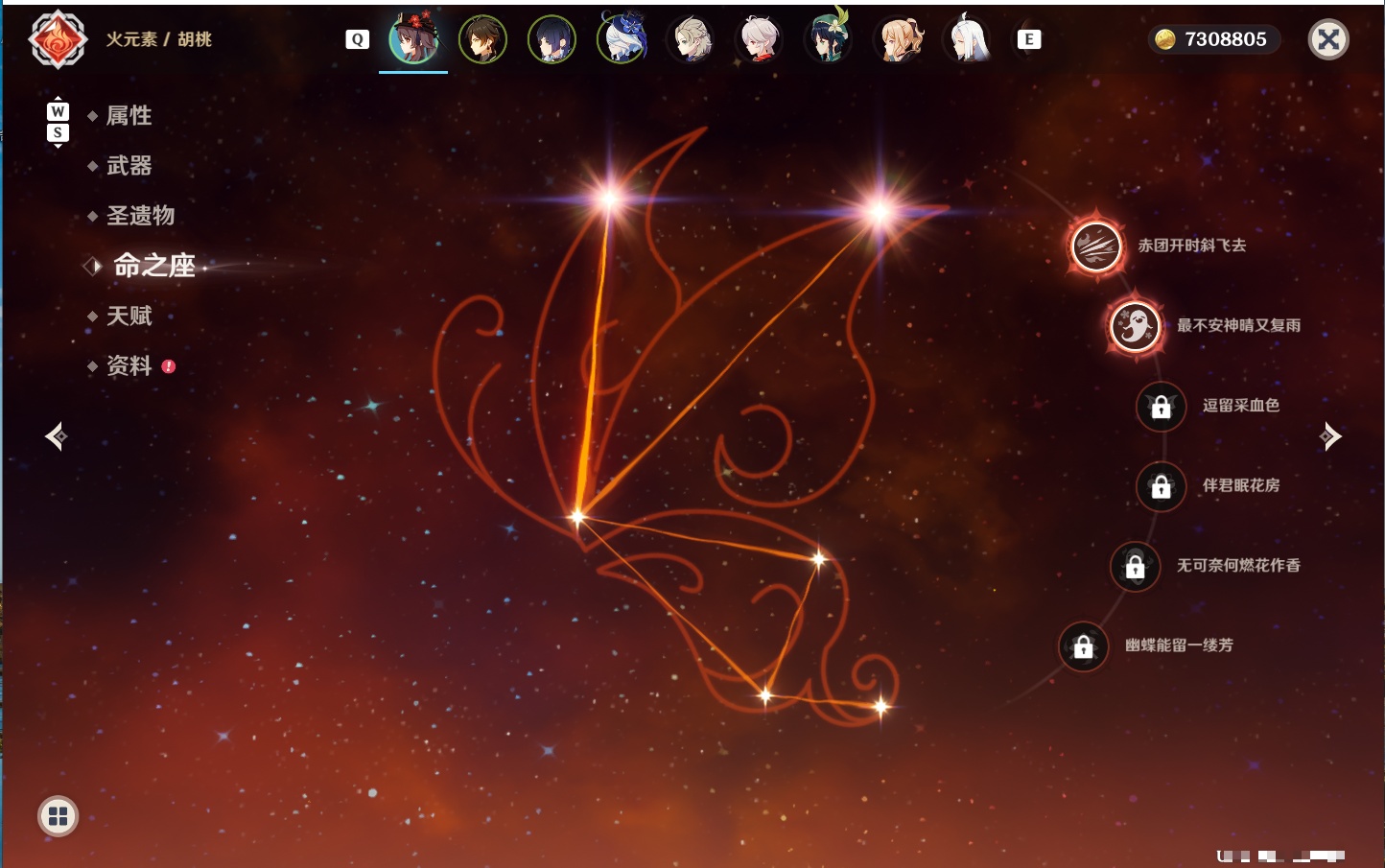Switch to the Shenhe long white-haired avatar

click(968, 39)
